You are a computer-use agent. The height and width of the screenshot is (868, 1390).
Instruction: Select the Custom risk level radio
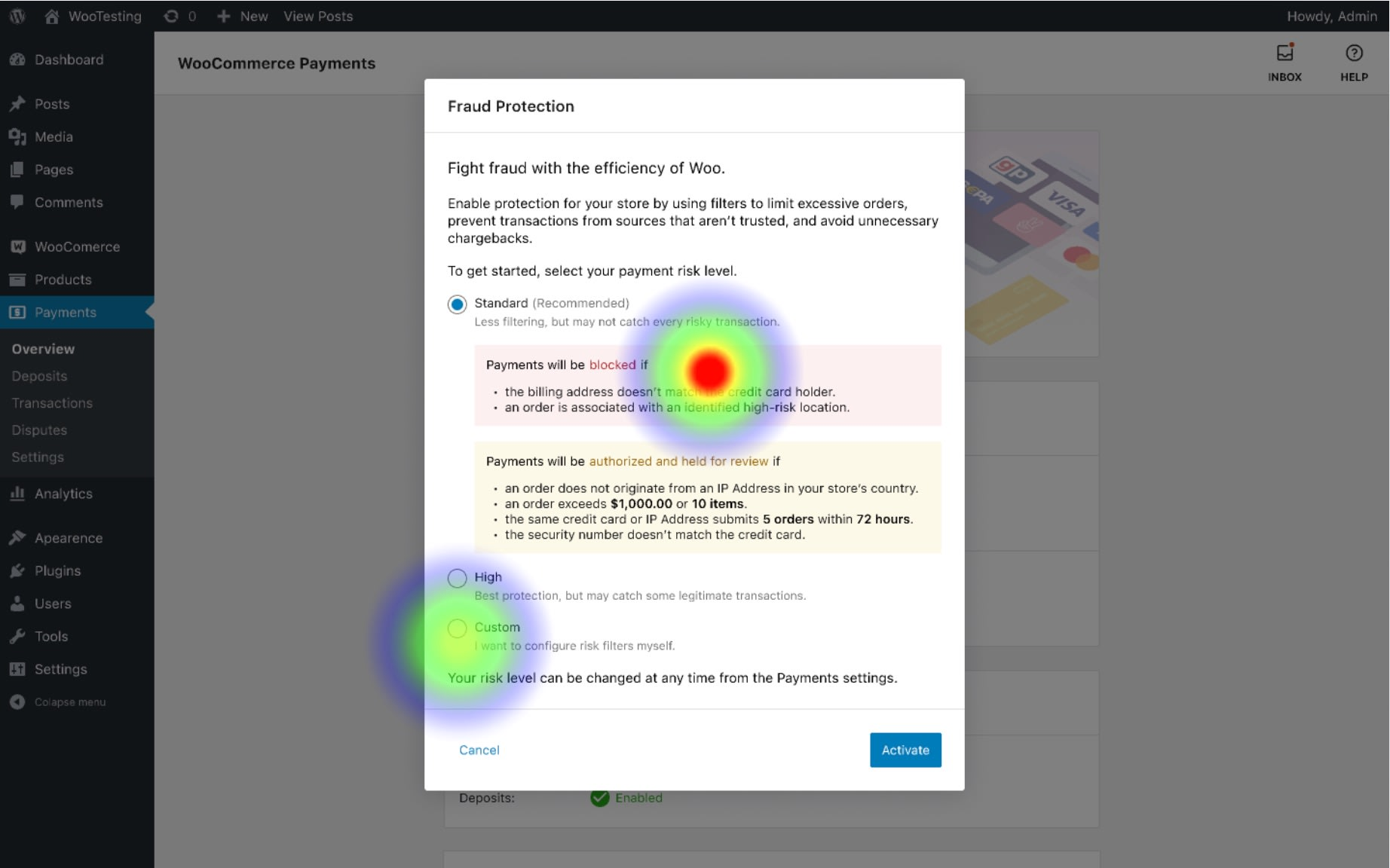pos(457,628)
